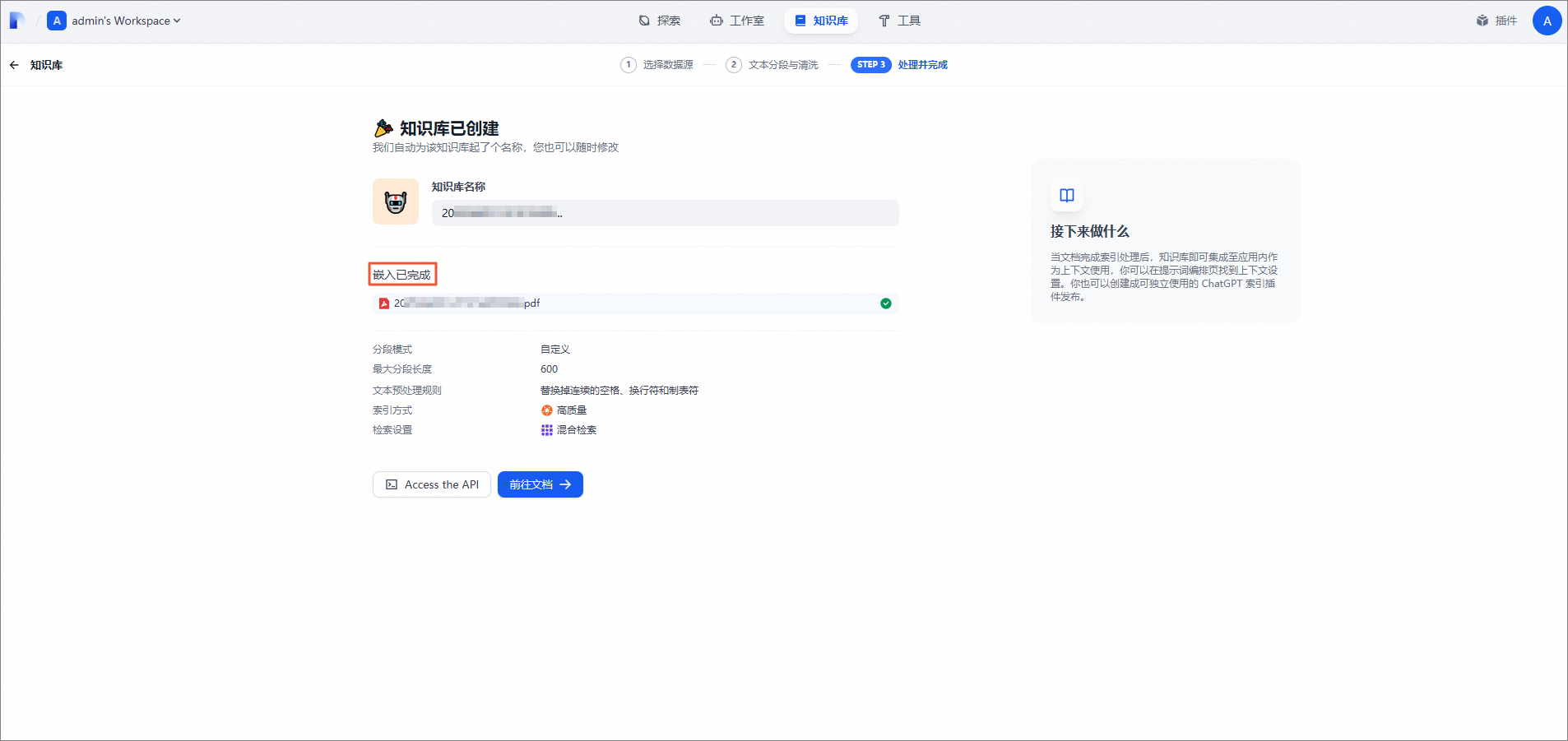Click the 高质量 index mode icon
The width and height of the screenshot is (1568, 741).
point(547,410)
